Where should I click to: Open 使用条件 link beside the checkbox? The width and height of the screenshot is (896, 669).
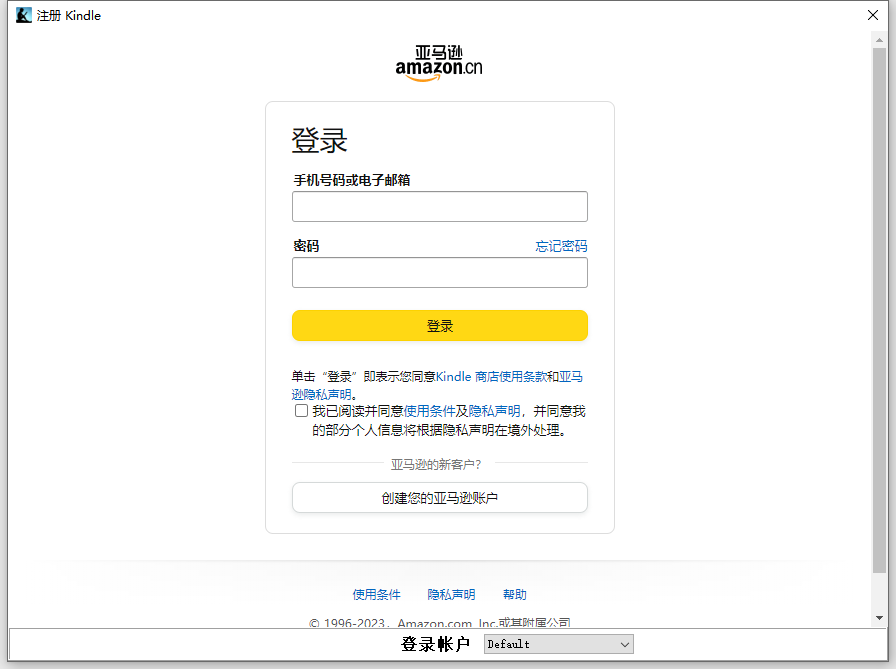(x=429, y=411)
